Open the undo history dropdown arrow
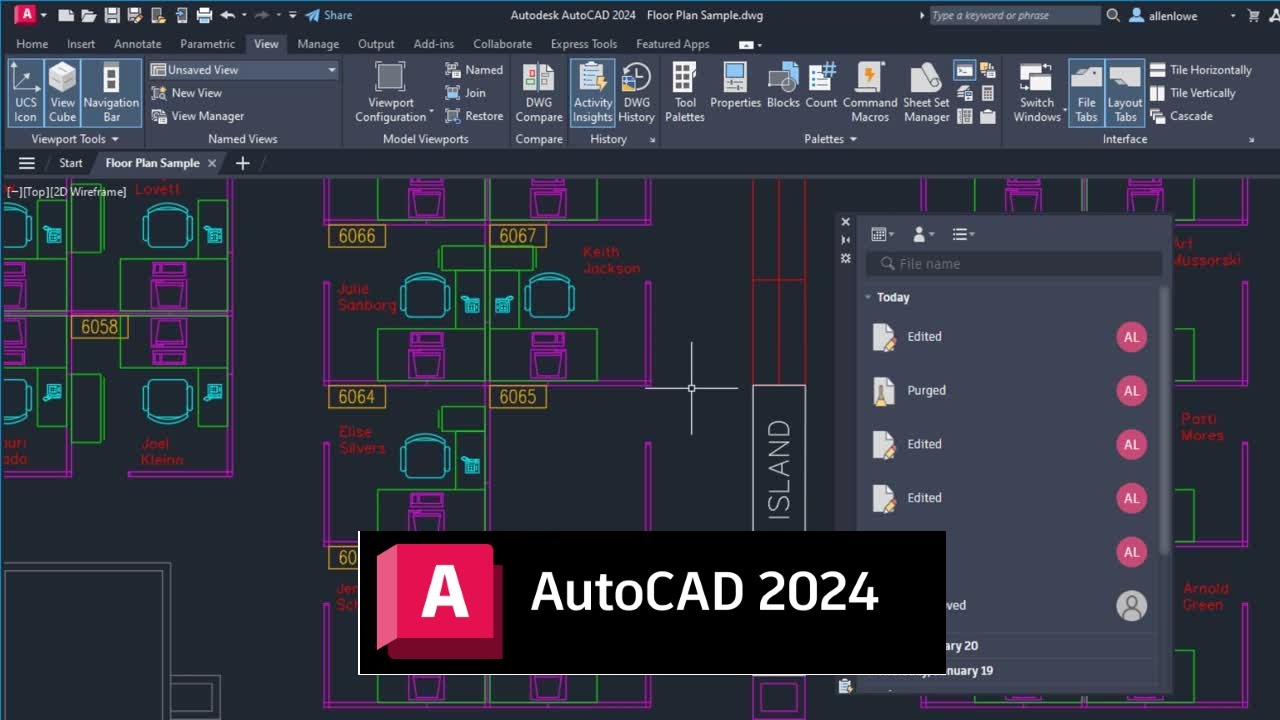The width and height of the screenshot is (1280, 720). [244, 15]
